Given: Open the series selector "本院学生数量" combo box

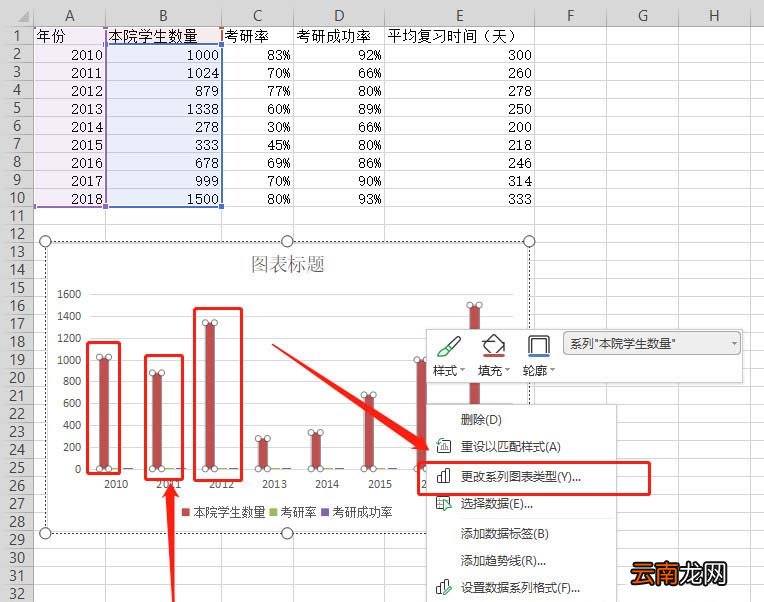Looking at the screenshot, I should point(652,344).
